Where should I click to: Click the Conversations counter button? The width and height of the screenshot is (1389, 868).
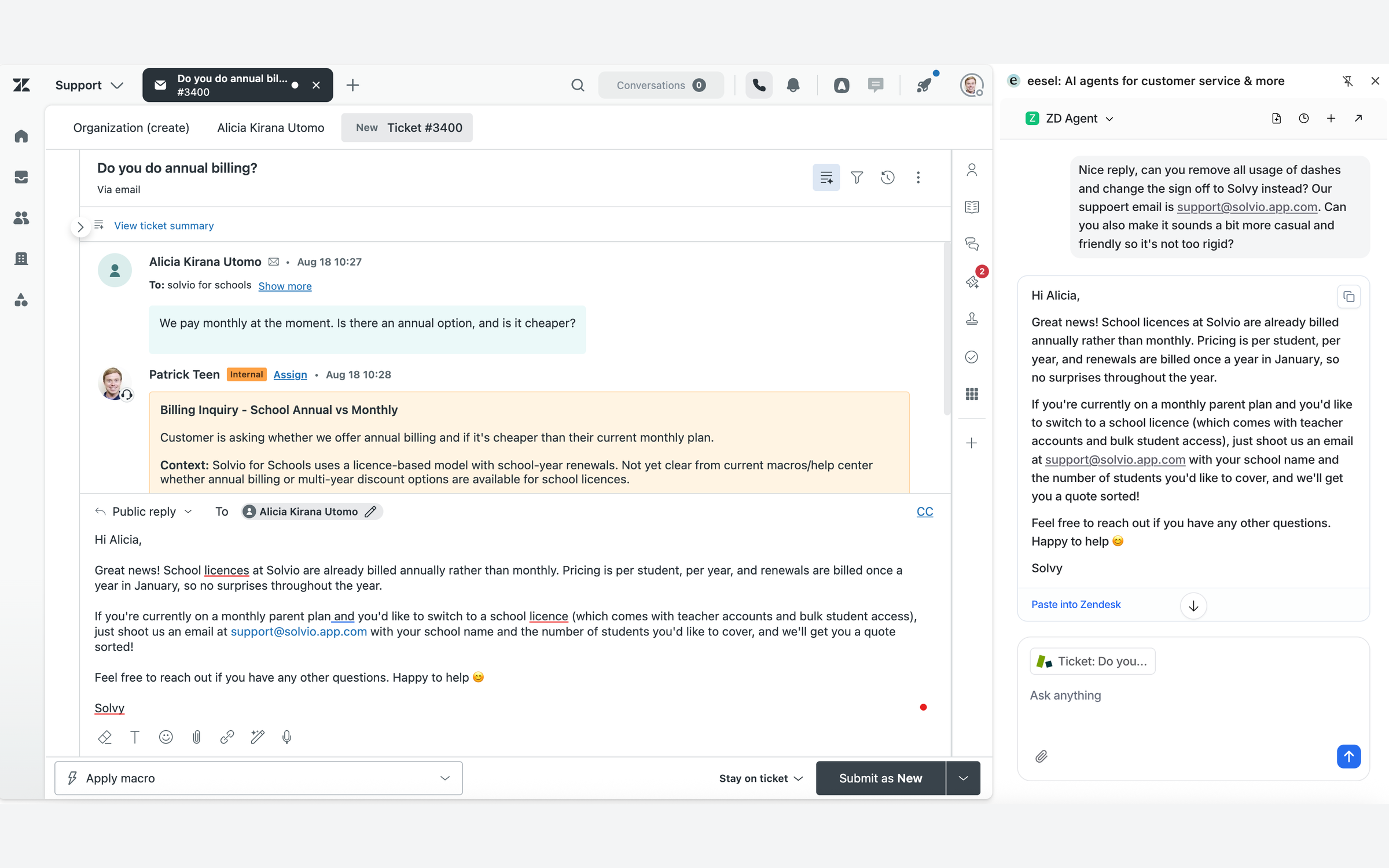coord(661,86)
